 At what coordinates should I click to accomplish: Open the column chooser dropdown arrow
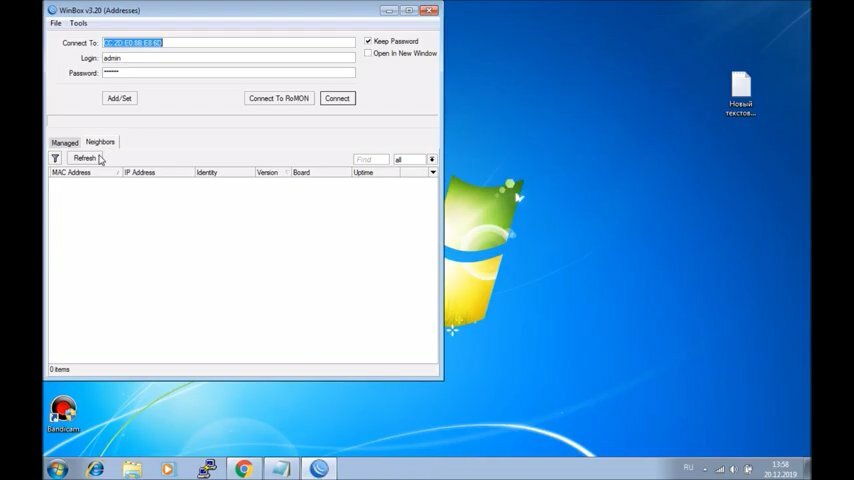[433, 172]
